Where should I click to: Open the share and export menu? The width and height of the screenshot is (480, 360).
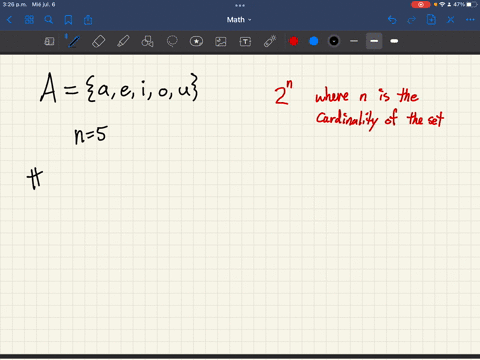click(x=88, y=20)
